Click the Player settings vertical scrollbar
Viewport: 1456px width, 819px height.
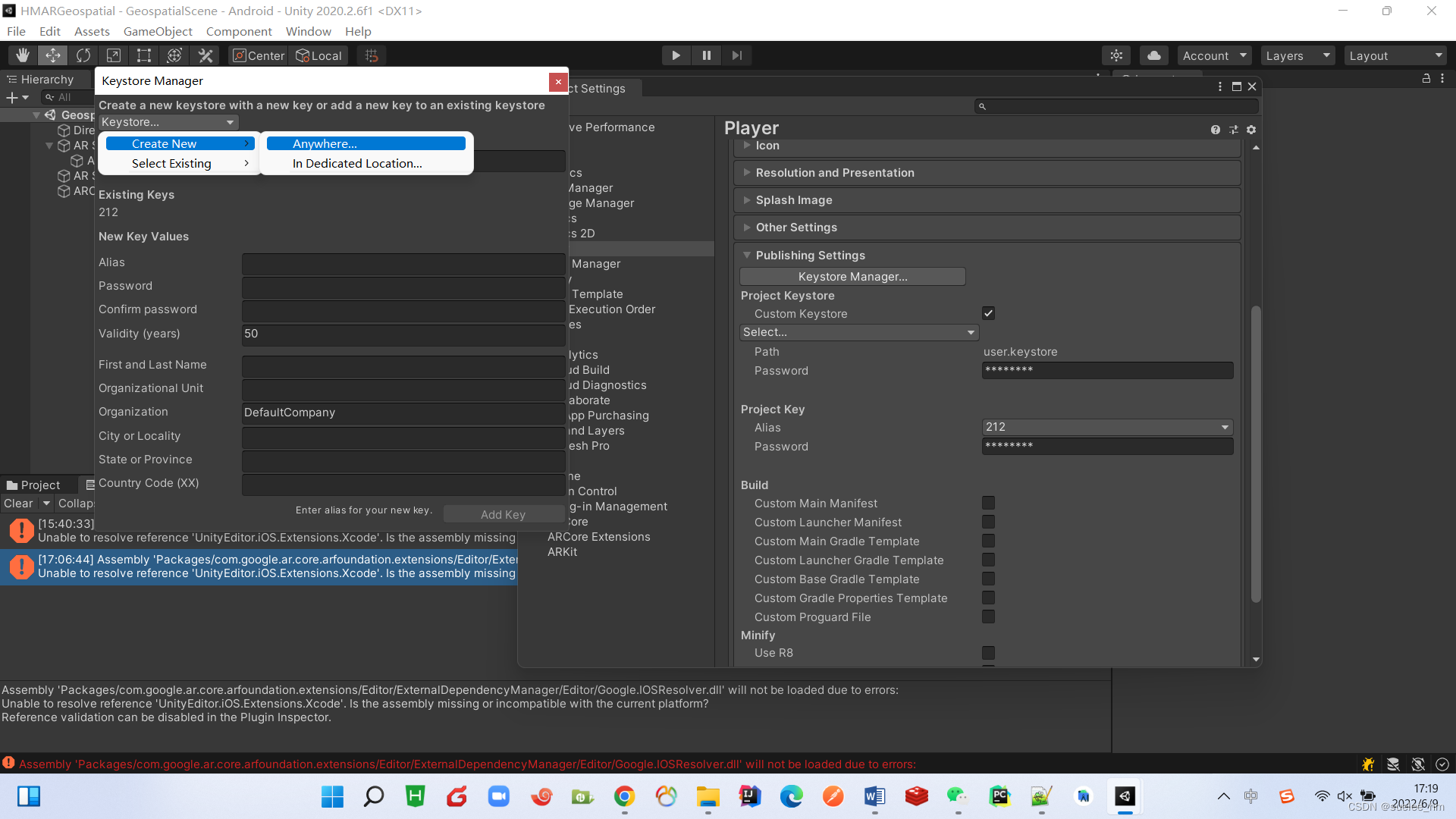1256,455
